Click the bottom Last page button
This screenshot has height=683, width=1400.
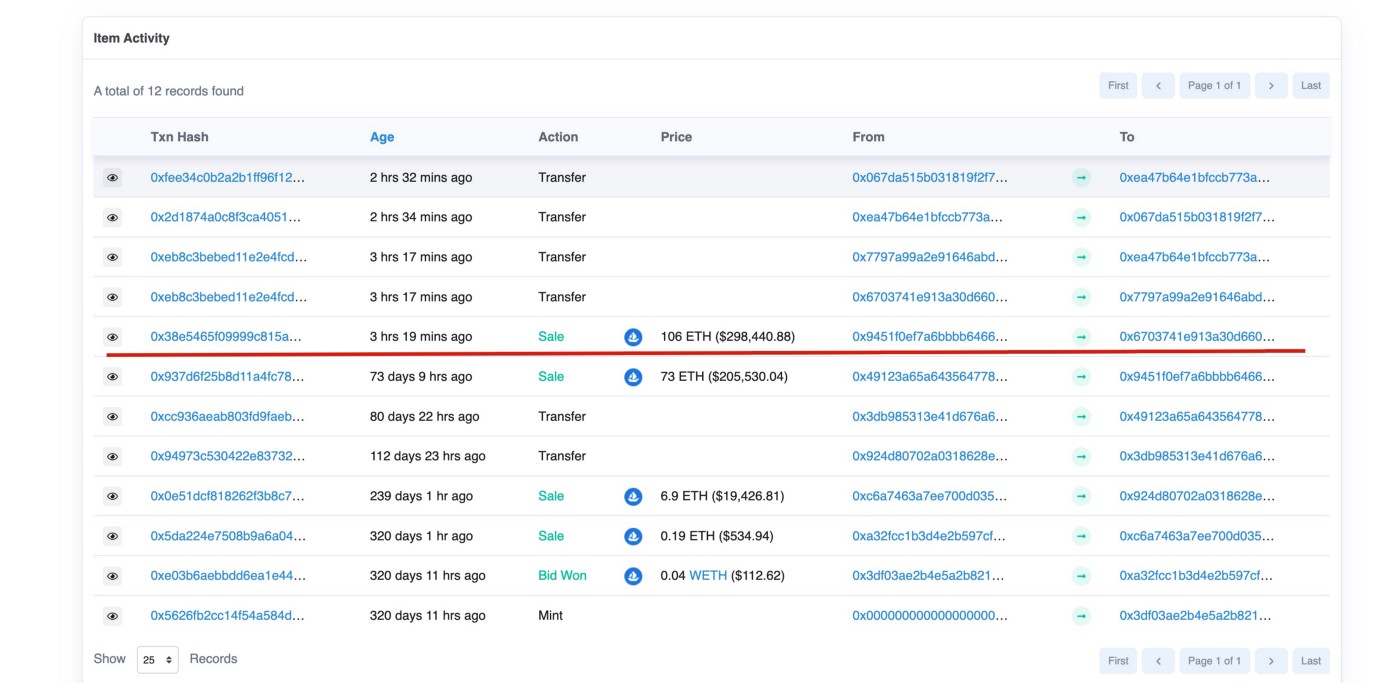(1311, 661)
